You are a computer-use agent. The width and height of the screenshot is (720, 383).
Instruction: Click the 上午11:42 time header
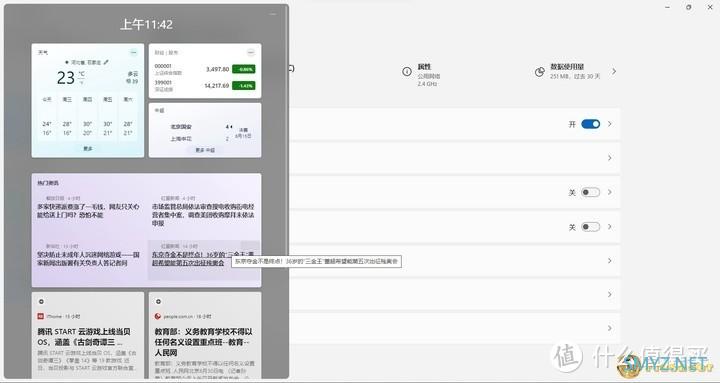click(146, 24)
